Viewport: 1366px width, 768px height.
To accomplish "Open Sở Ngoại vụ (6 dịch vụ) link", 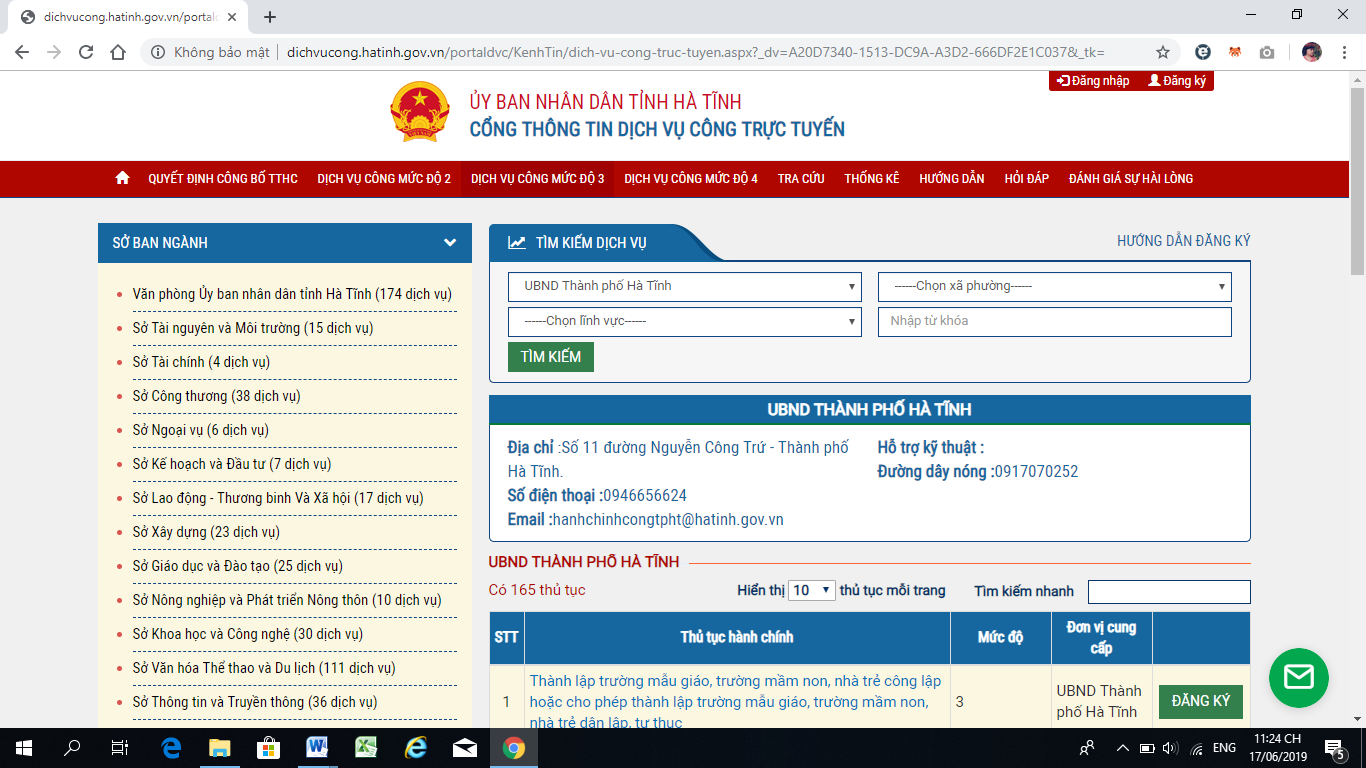I will pyautogui.click(x=200, y=430).
